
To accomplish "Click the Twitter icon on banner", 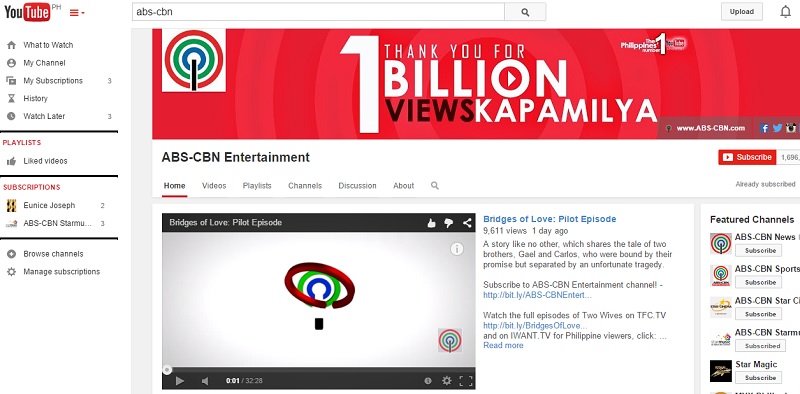I will tap(777, 128).
